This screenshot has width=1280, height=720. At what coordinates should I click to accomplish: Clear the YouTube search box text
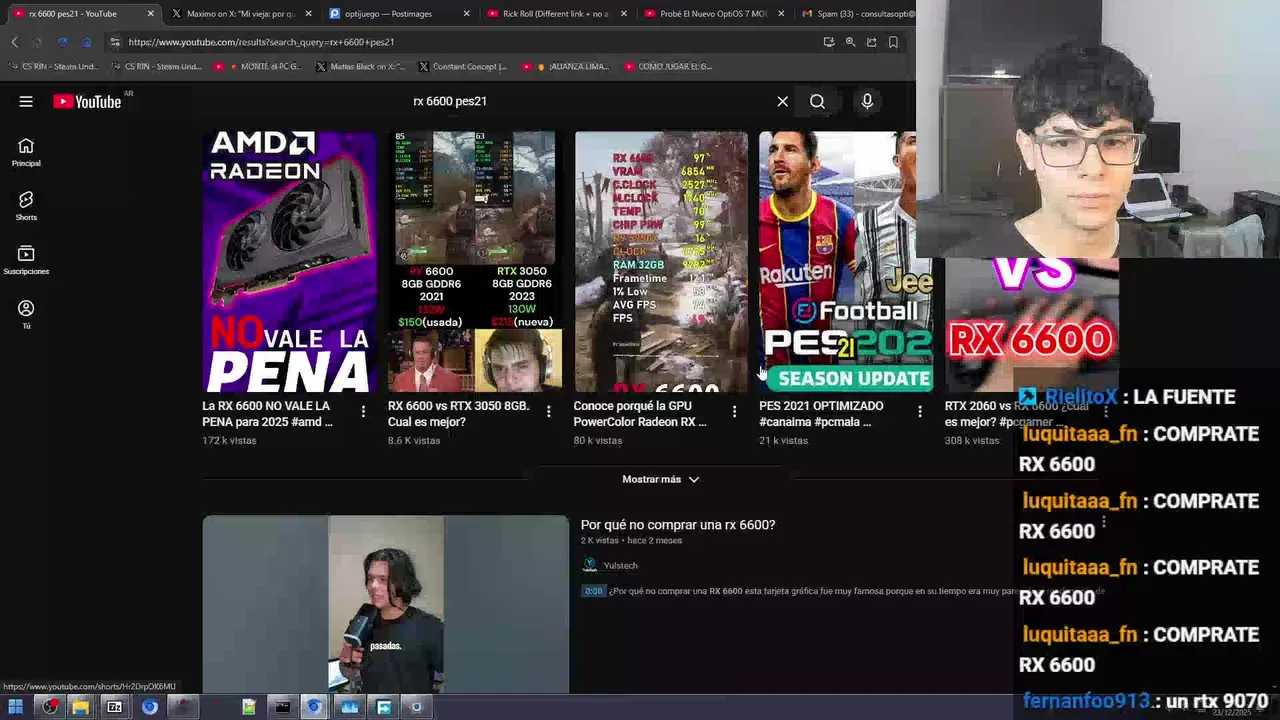[783, 101]
